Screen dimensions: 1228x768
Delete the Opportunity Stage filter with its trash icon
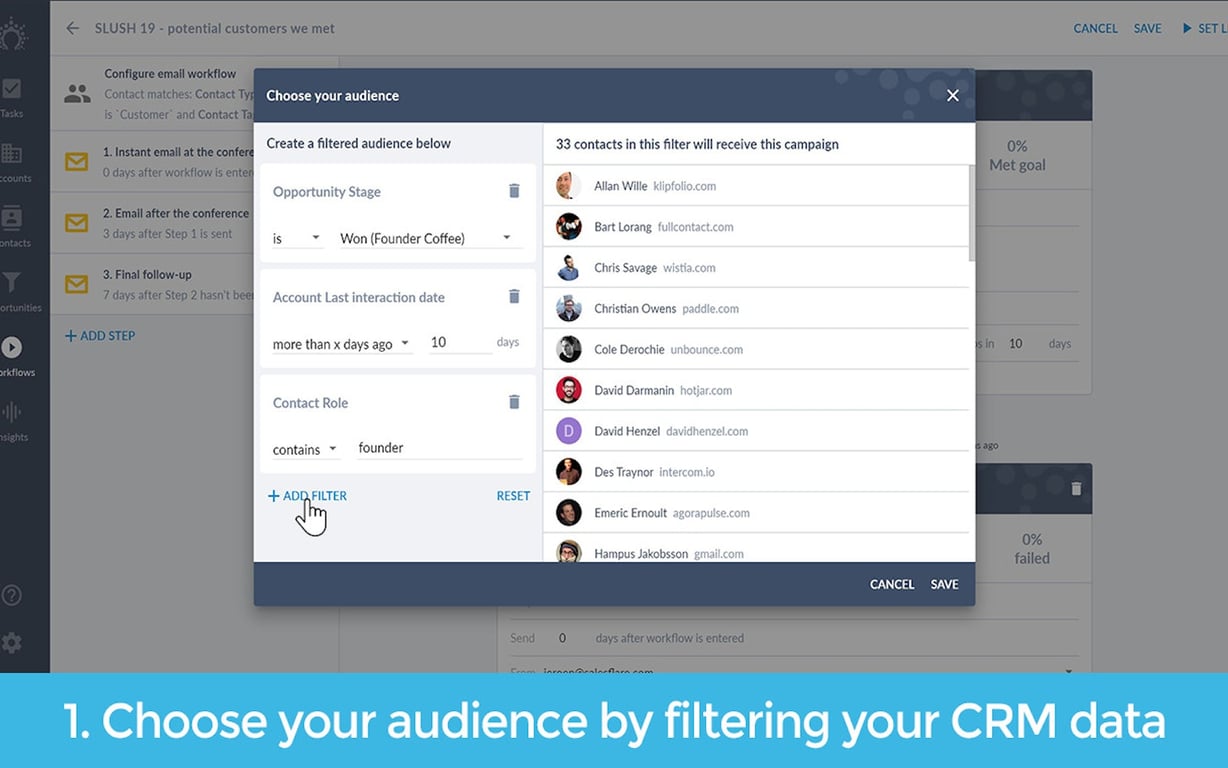(514, 190)
